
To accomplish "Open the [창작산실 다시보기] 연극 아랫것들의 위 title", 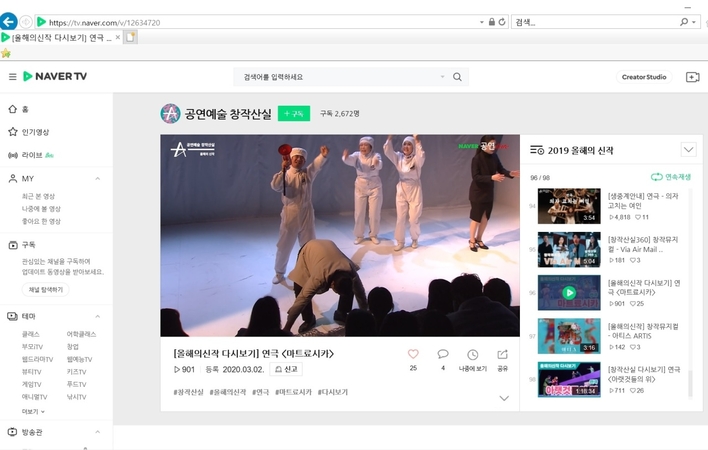I will coord(644,374).
